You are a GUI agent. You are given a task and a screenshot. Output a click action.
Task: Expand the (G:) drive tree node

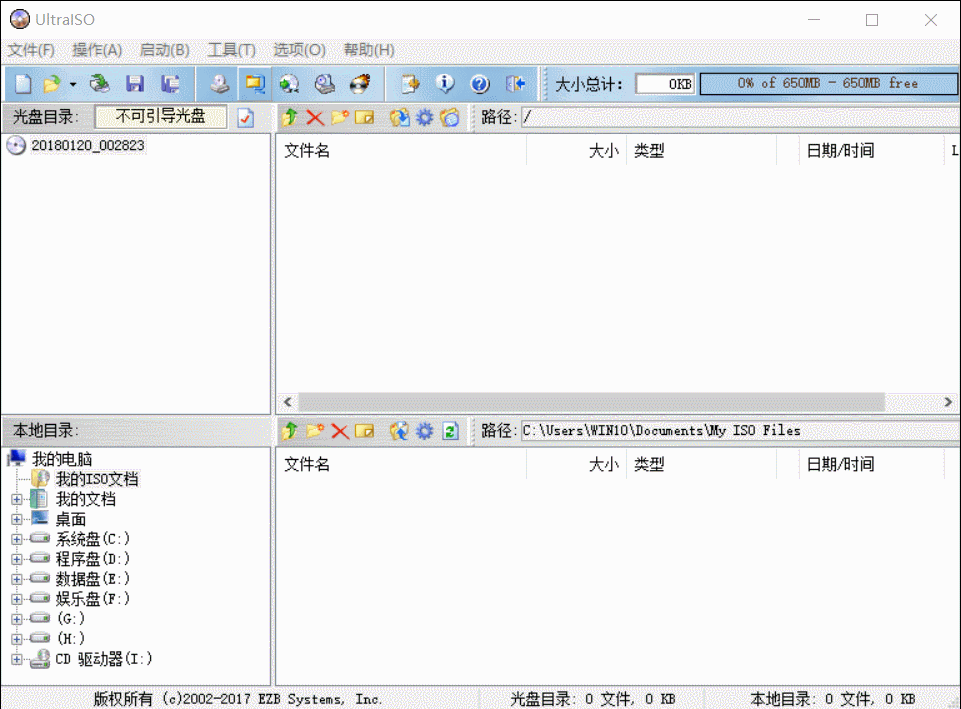17,619
